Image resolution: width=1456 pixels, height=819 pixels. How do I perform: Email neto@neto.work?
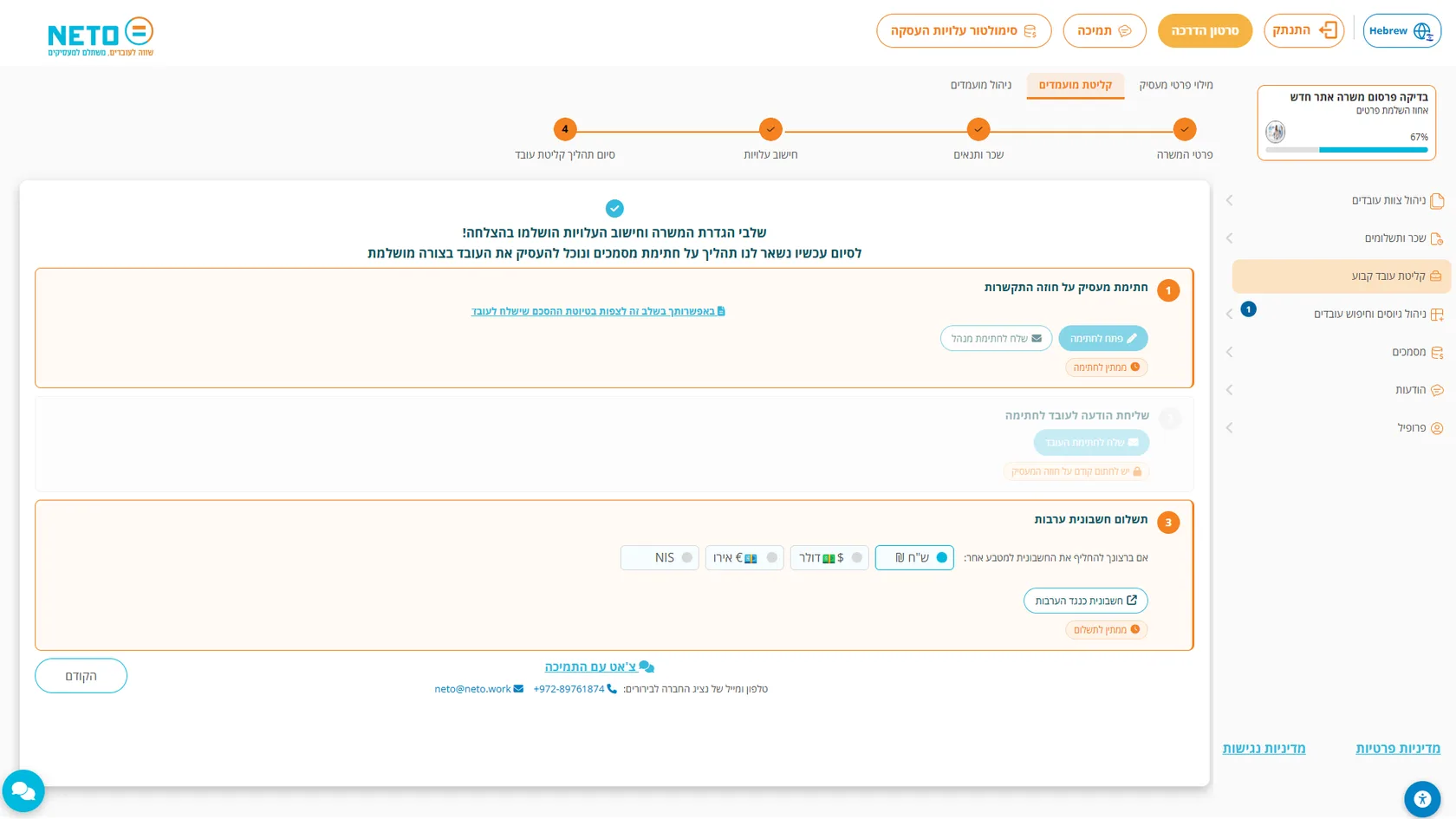(479, 689)
